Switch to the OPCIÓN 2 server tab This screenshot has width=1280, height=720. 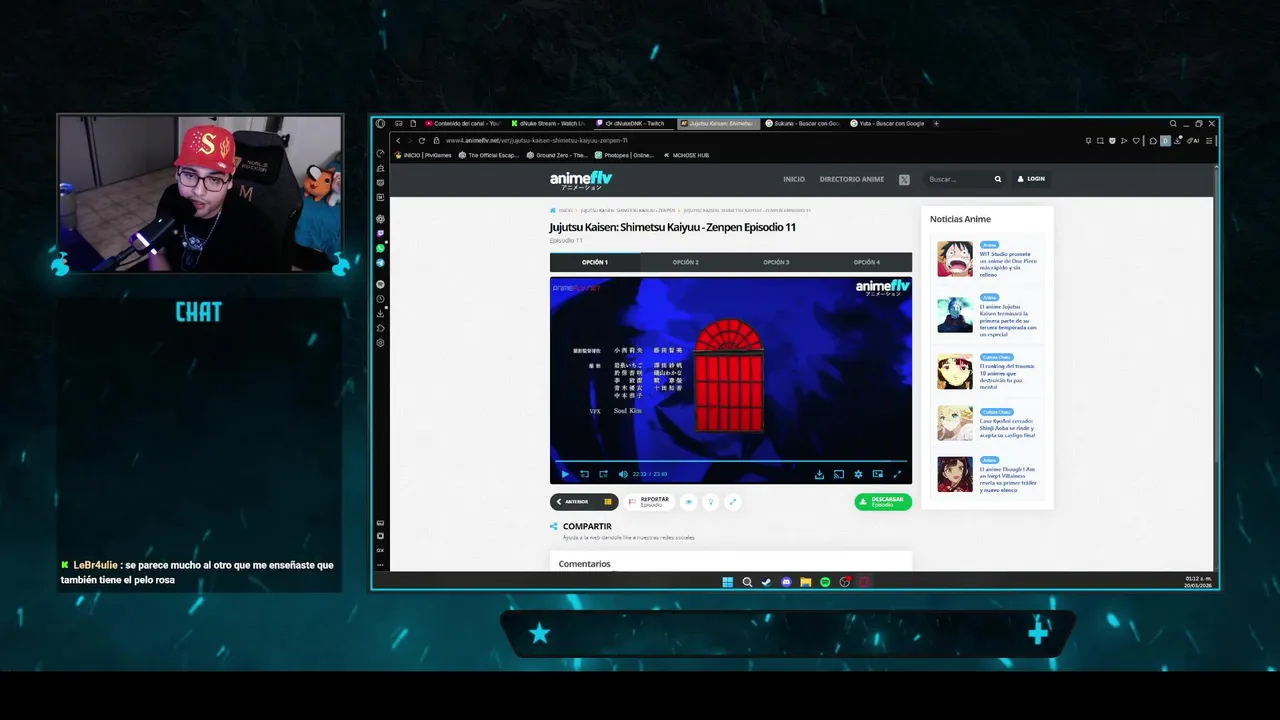tap(685, 262)
